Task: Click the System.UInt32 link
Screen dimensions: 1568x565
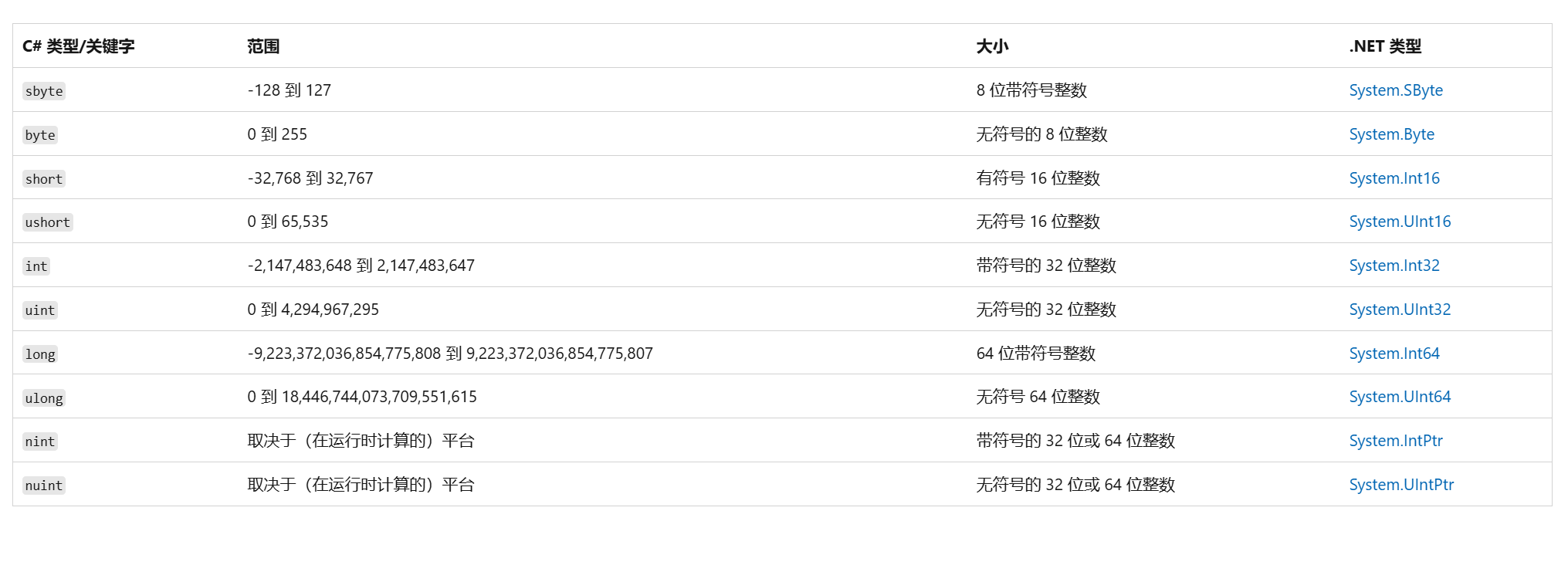Action: point(1399,310)
